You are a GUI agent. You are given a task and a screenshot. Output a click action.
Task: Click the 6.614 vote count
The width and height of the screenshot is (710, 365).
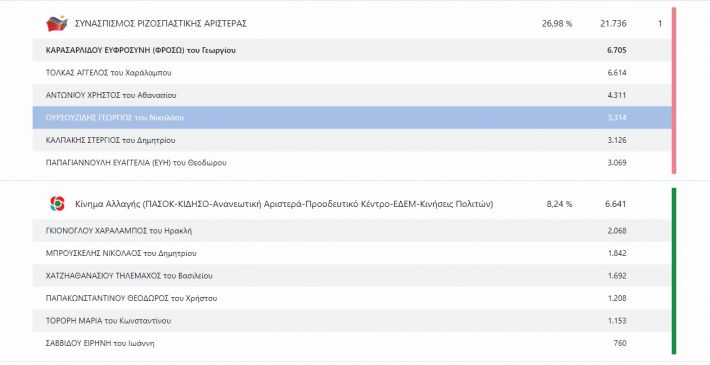pos(617,72)
